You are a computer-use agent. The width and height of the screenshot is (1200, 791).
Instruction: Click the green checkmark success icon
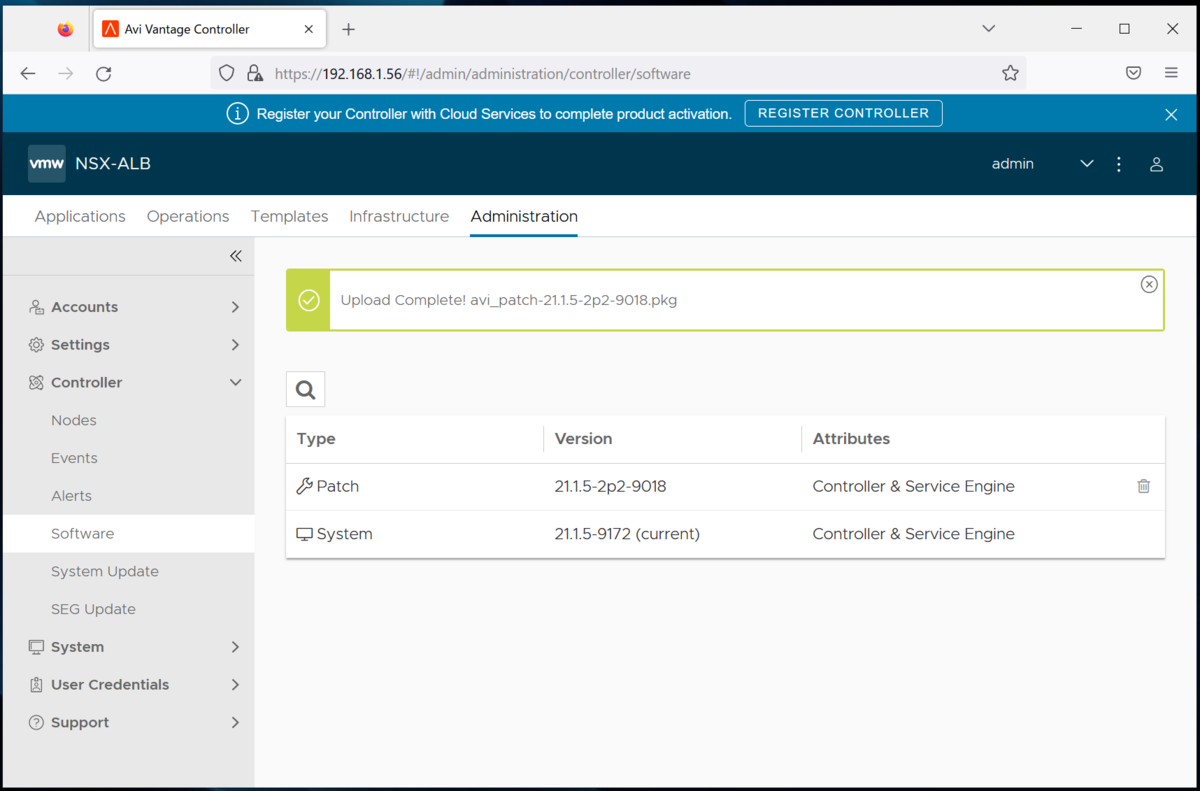pyautogui.click(x=309, y=300)
